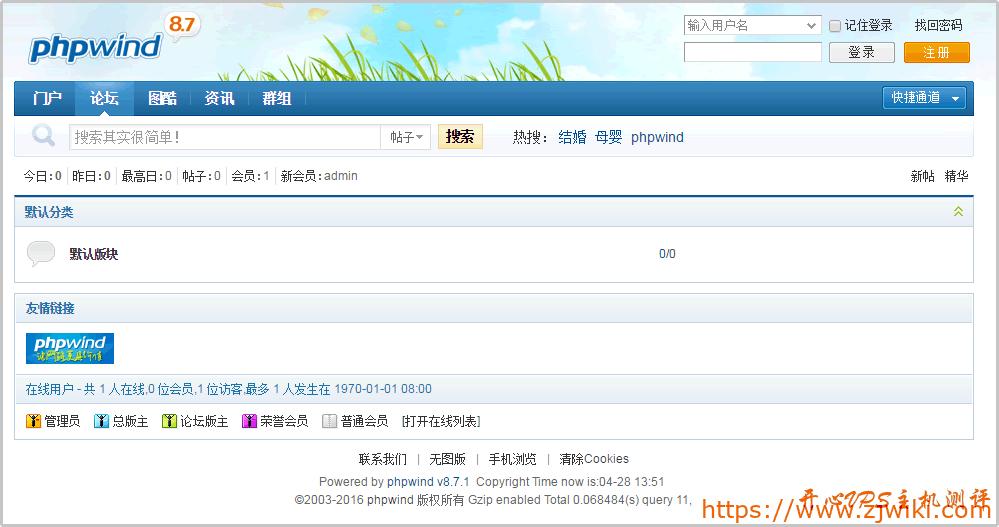This screenshot has height=527, width=999.
Task: Click the 默认版块 speech bubble icon
Action: tap(41, 254)
